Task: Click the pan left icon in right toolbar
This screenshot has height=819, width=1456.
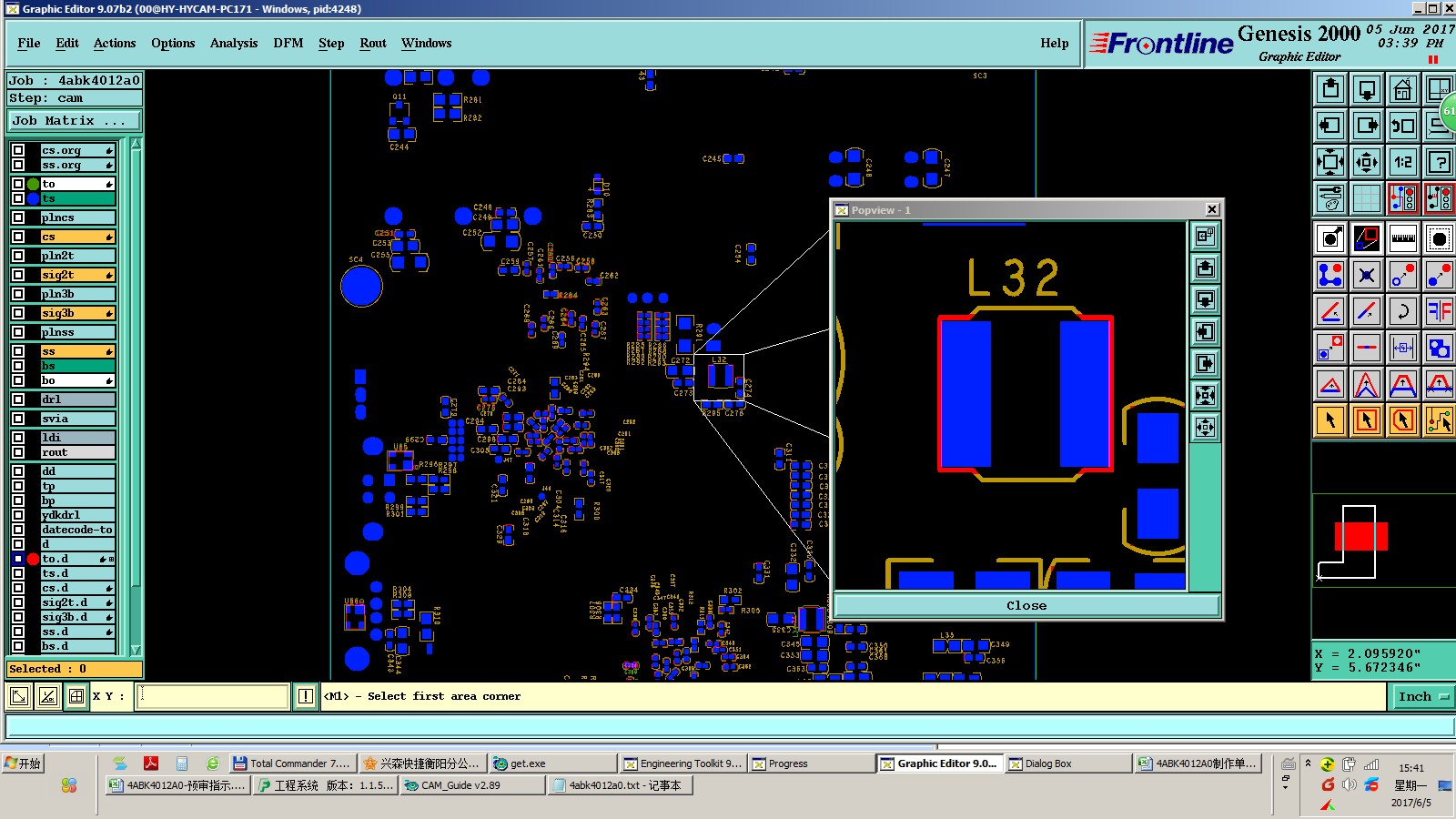Action: (x=1330, y=126)
